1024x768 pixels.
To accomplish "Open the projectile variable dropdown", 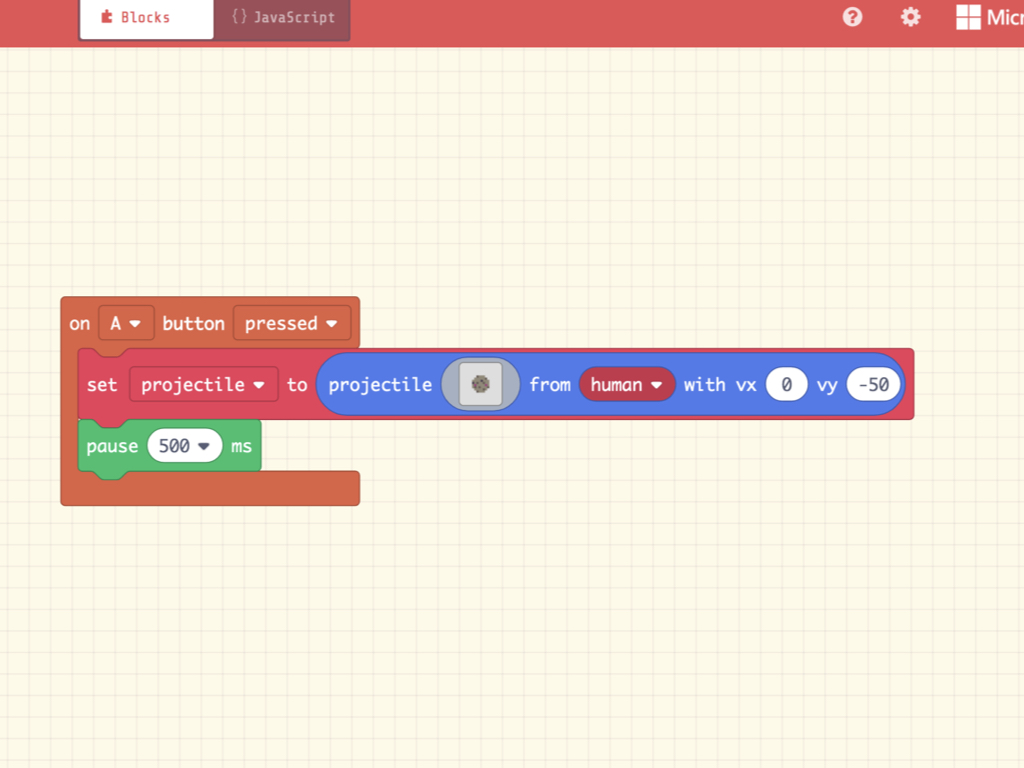I will [x=203, y=385].
